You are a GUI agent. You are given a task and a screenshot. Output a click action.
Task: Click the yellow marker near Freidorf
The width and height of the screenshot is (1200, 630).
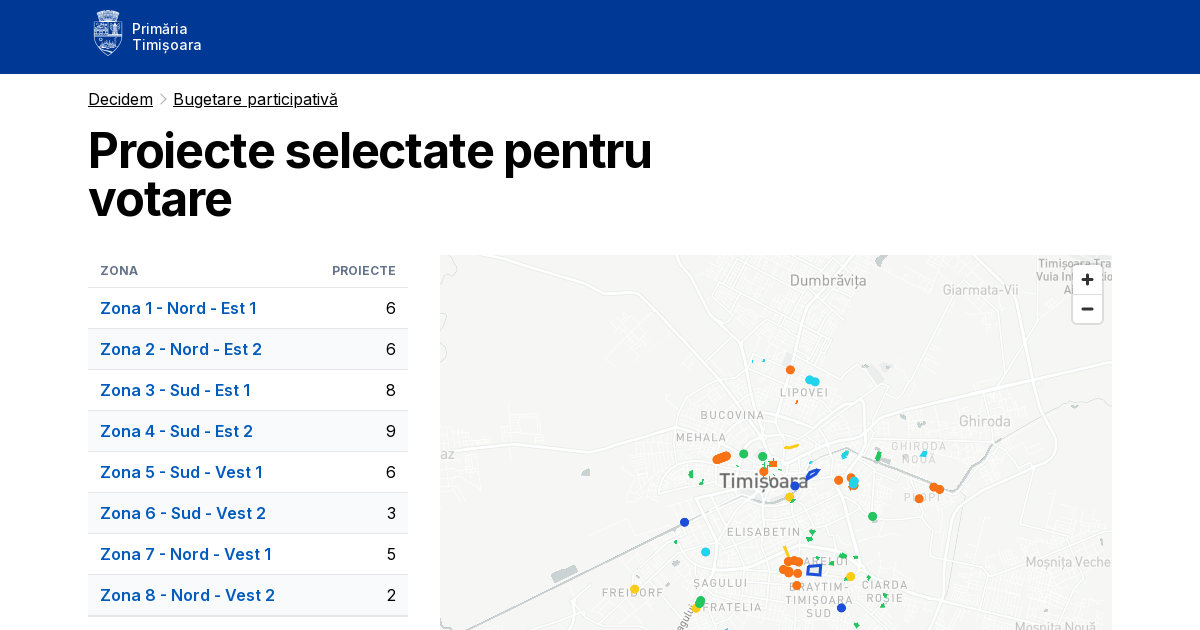[634, 590]
